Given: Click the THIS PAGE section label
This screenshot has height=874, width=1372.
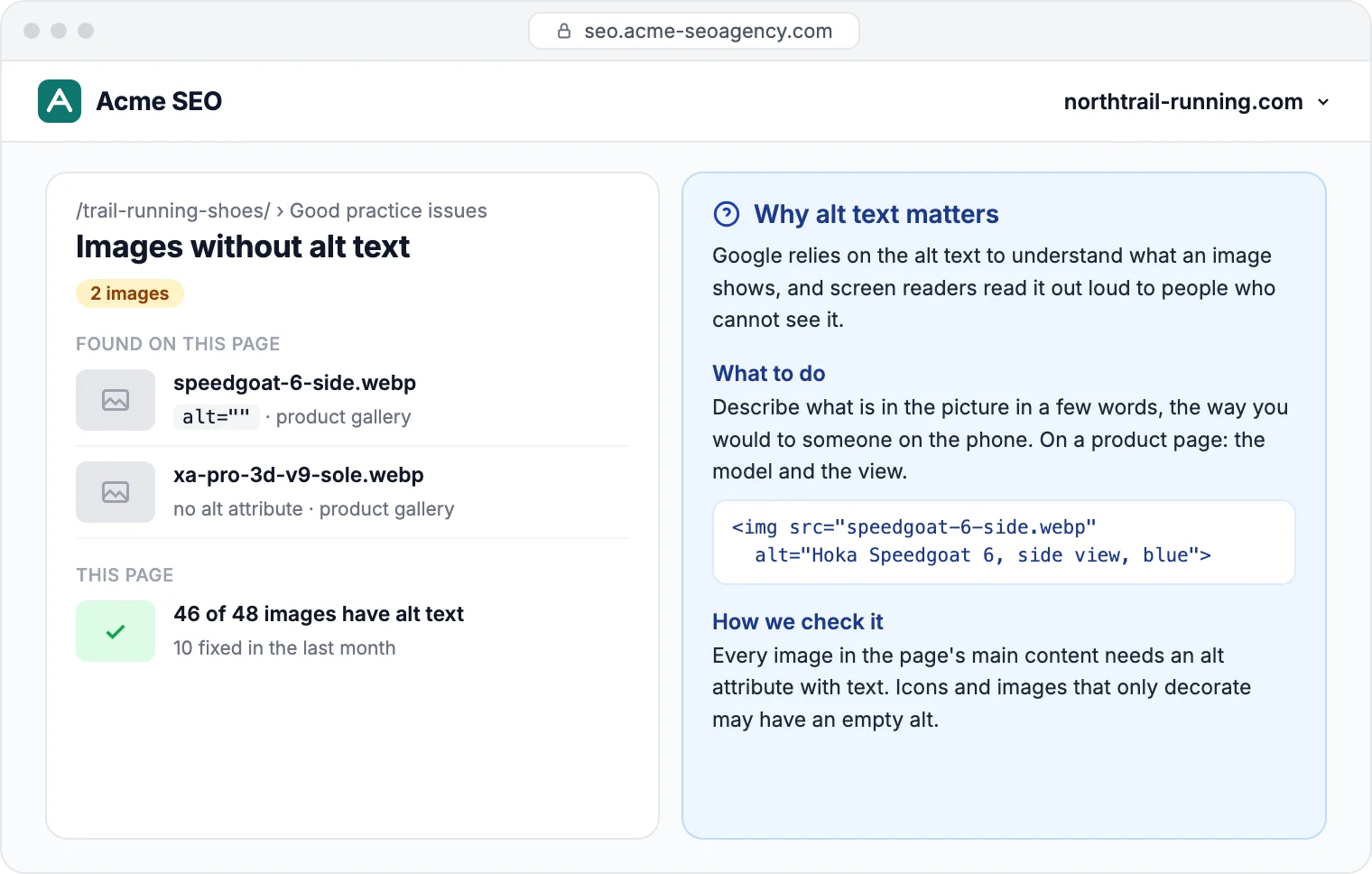Looking at the screenshot, I should (x=125, y=575).
